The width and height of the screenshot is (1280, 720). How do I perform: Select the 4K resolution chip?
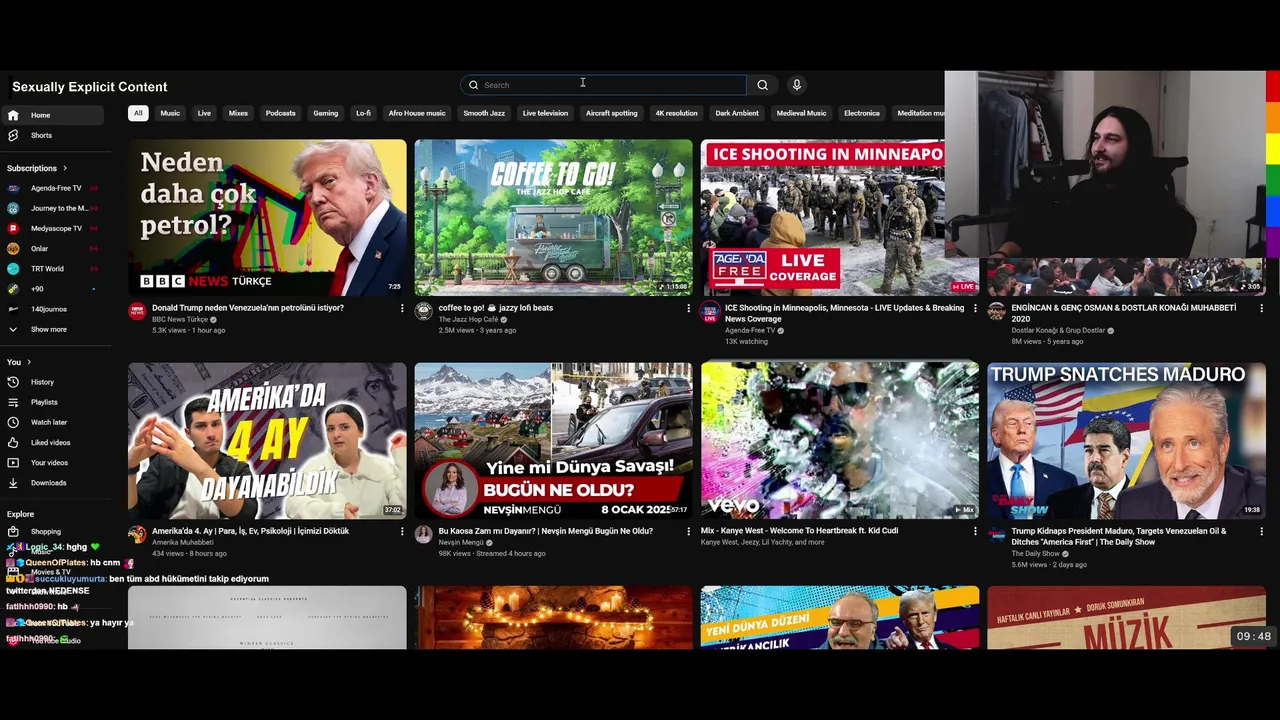coord(676,113)
